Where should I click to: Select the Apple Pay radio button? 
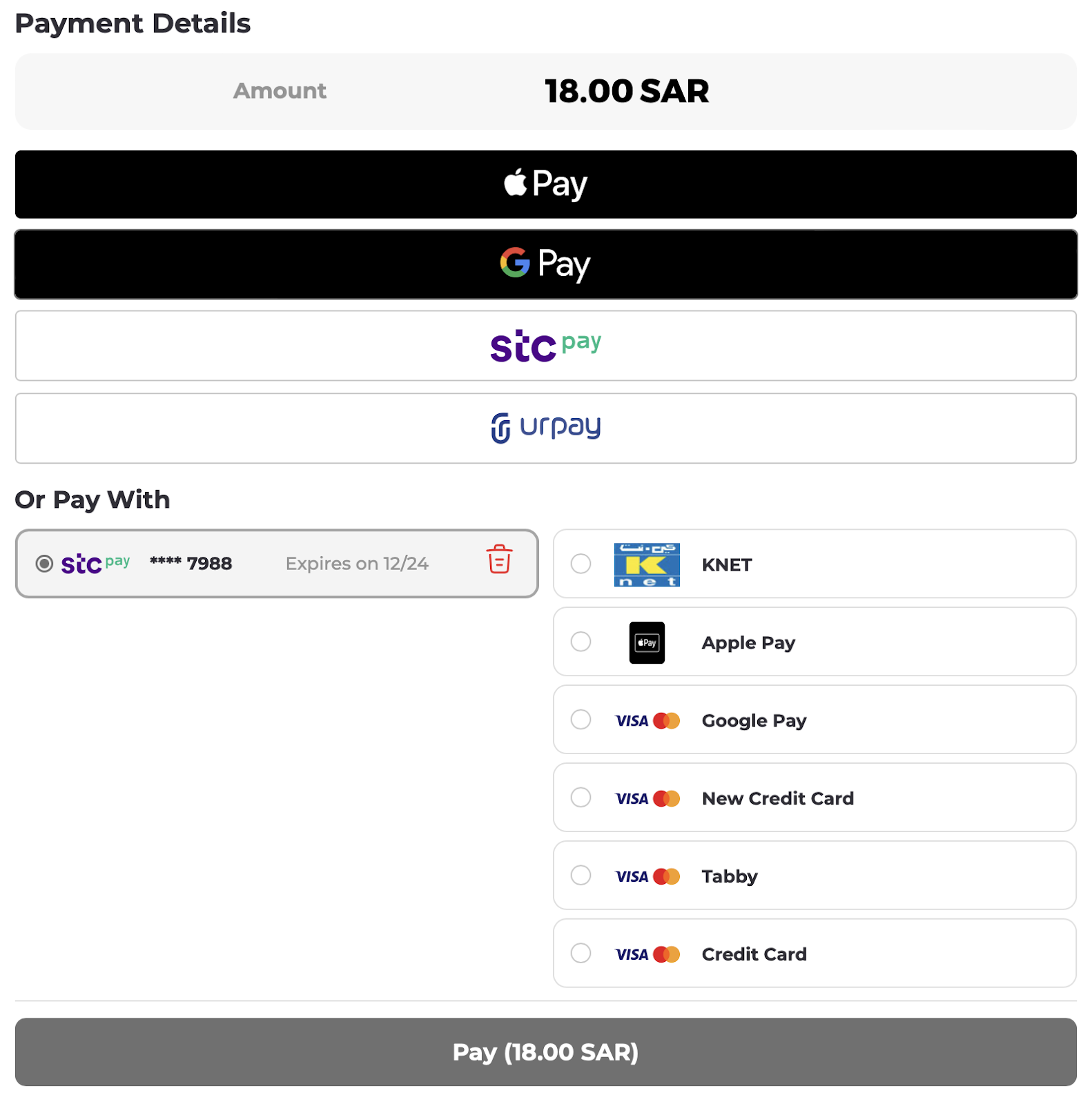click(581, 642)
